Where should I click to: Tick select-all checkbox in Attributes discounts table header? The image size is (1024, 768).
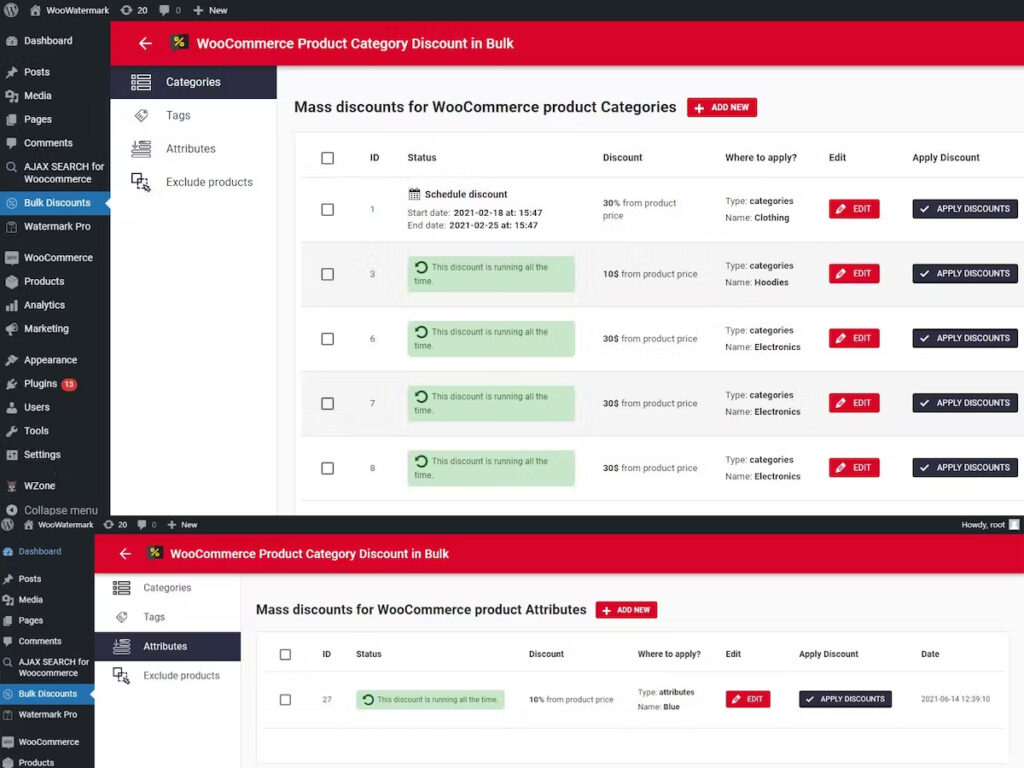click(285, 654)
